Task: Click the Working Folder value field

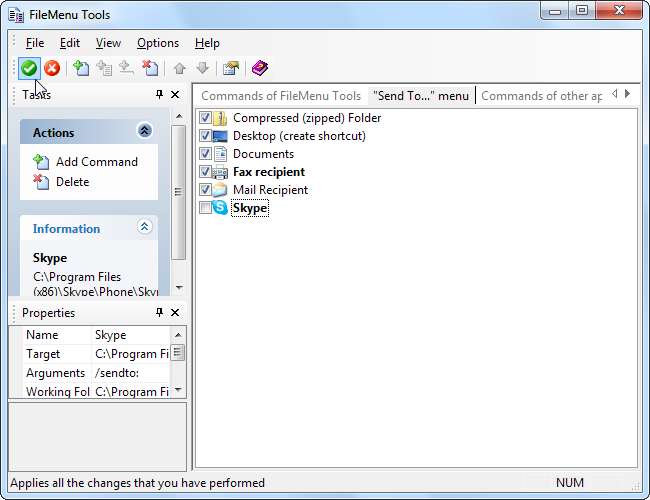Action: [x=130, y=391]
